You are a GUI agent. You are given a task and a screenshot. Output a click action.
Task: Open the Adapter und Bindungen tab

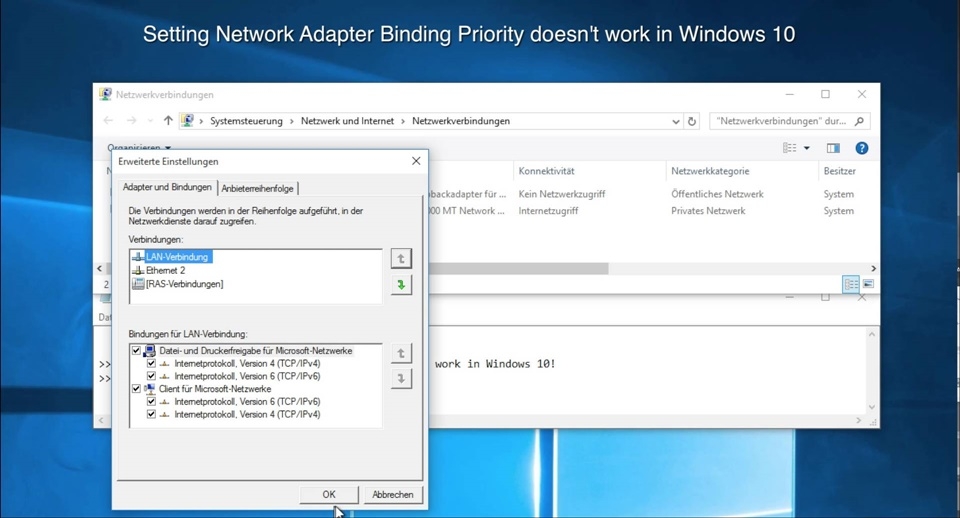(x=167, y=187)
